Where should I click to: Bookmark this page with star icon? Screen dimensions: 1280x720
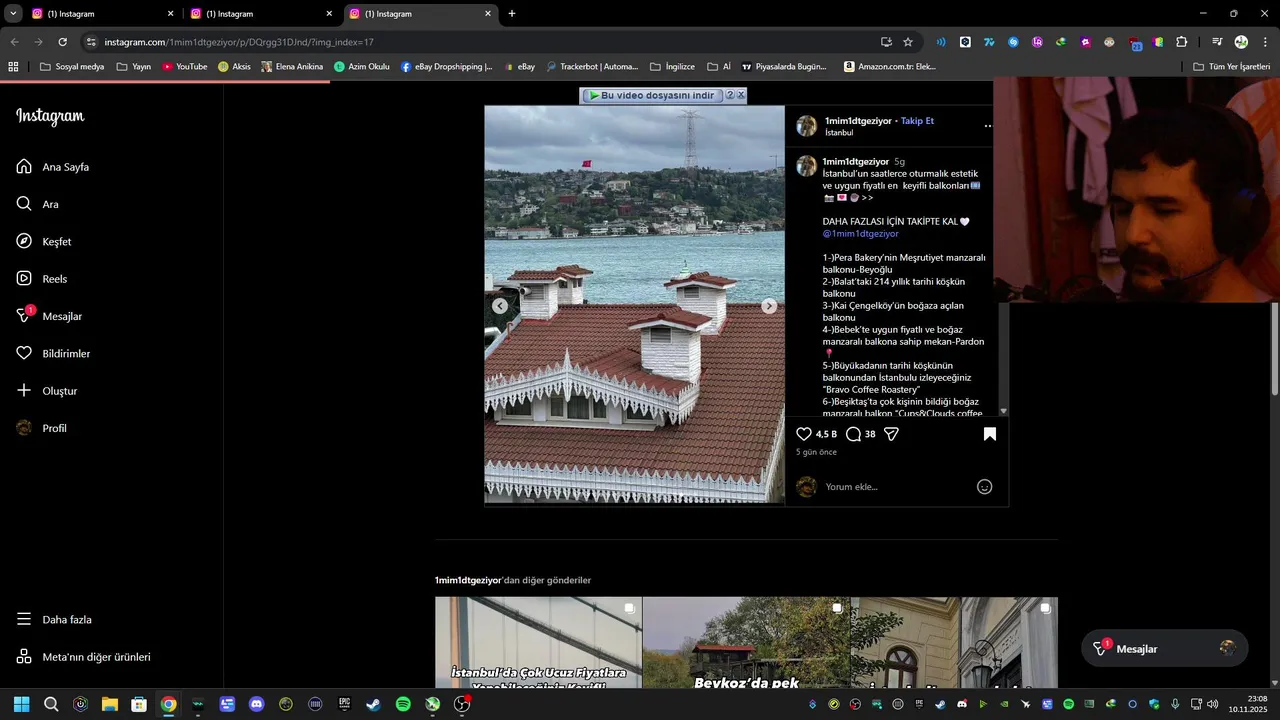point(908,42)
